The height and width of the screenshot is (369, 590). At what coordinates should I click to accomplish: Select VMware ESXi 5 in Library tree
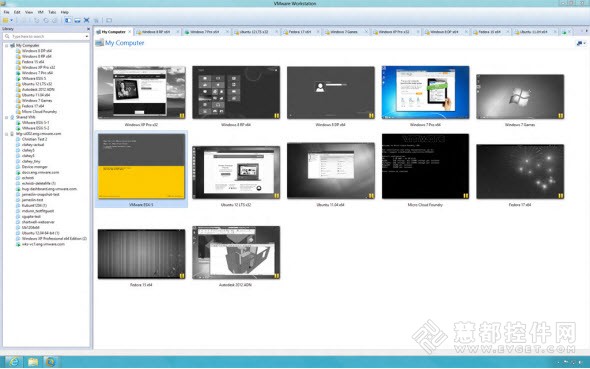click(x=34, y=79)
